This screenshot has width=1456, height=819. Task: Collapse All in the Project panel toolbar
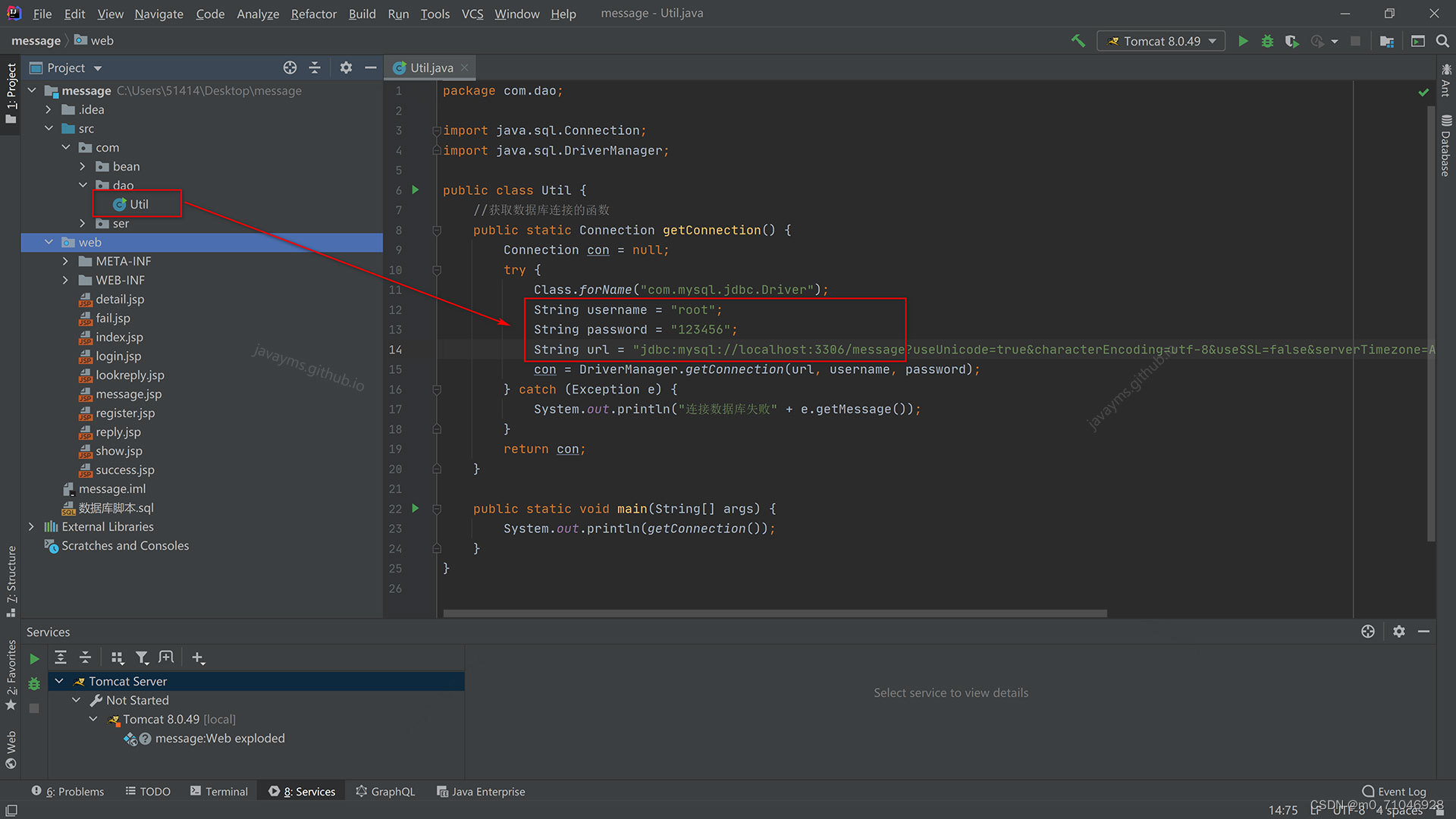(315, 67)
